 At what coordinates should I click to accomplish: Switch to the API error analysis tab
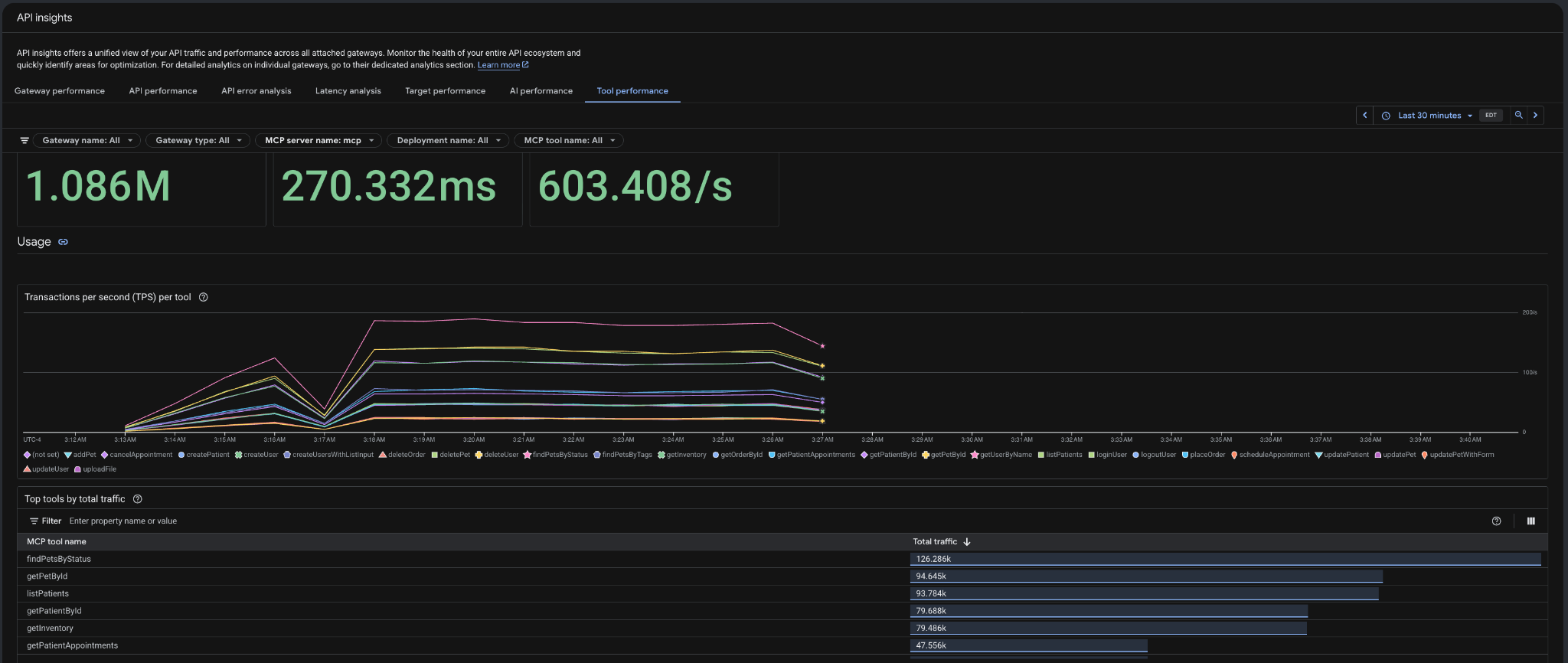click(256, 91)
